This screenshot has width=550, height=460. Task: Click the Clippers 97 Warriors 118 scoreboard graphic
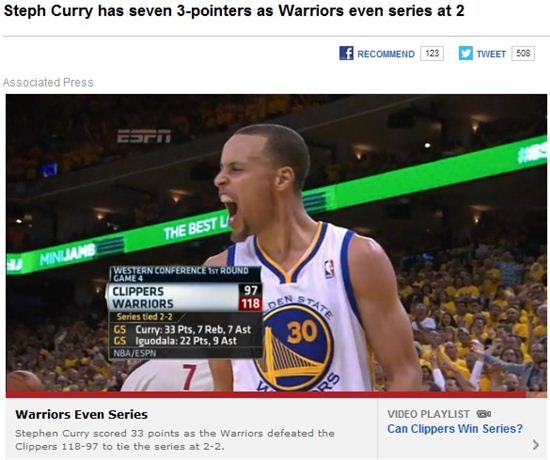click(x=184, y=312)
